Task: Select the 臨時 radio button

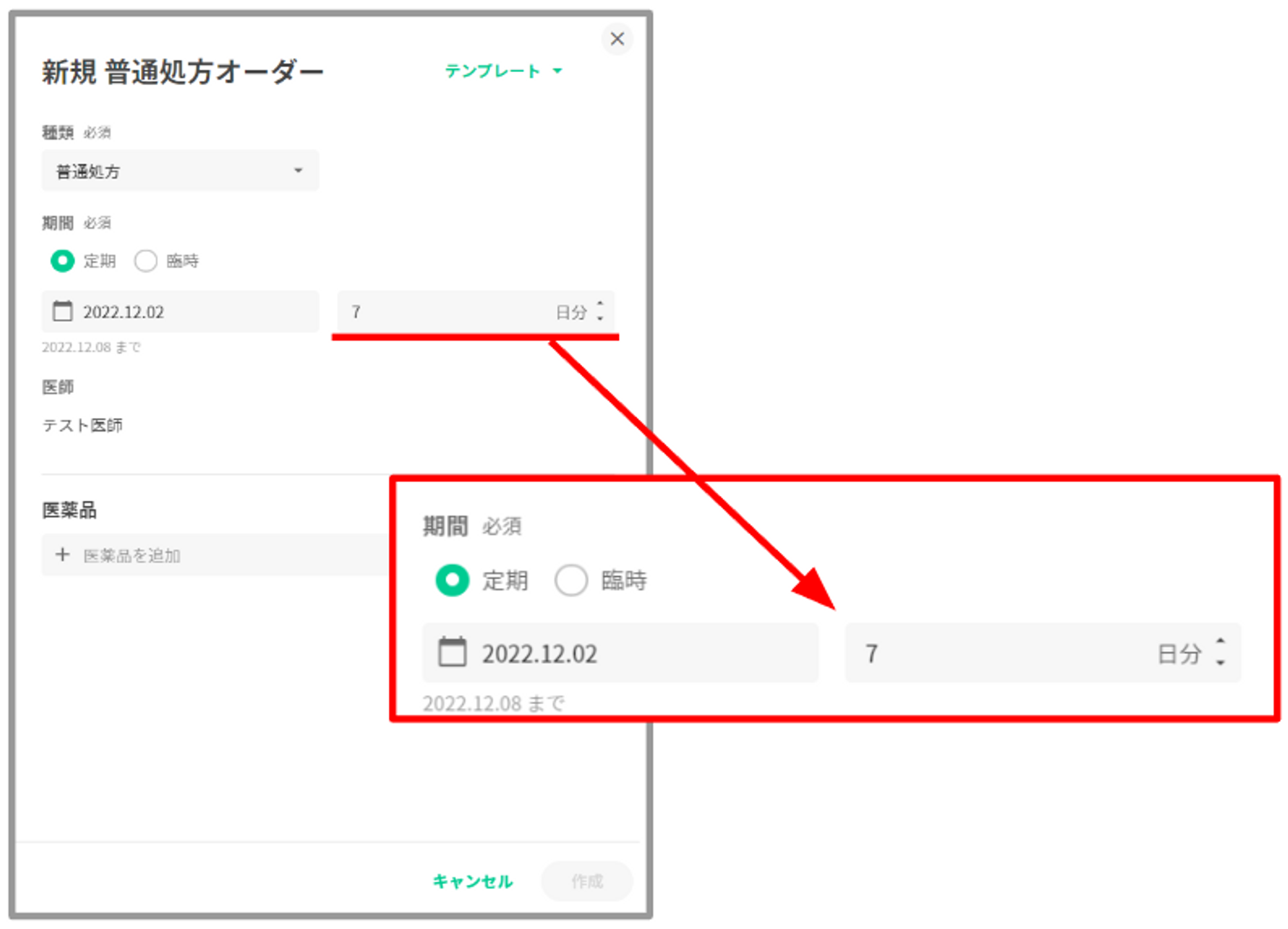Action: point(146,261)
